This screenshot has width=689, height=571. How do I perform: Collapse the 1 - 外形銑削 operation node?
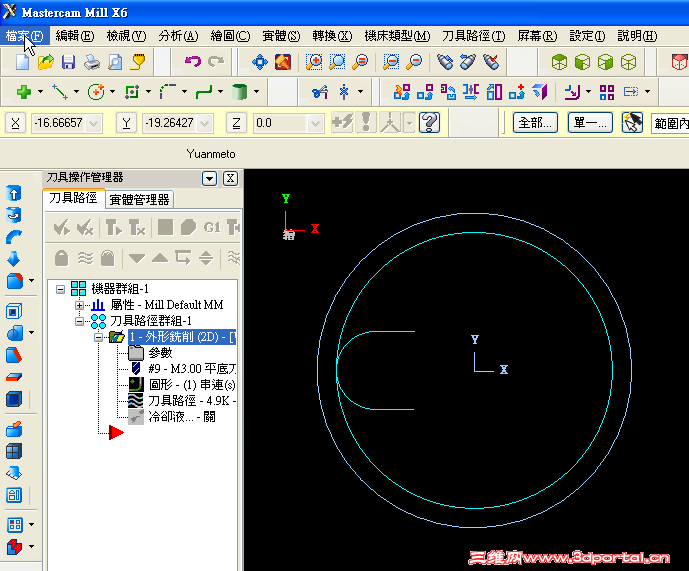tap(98, 338)
